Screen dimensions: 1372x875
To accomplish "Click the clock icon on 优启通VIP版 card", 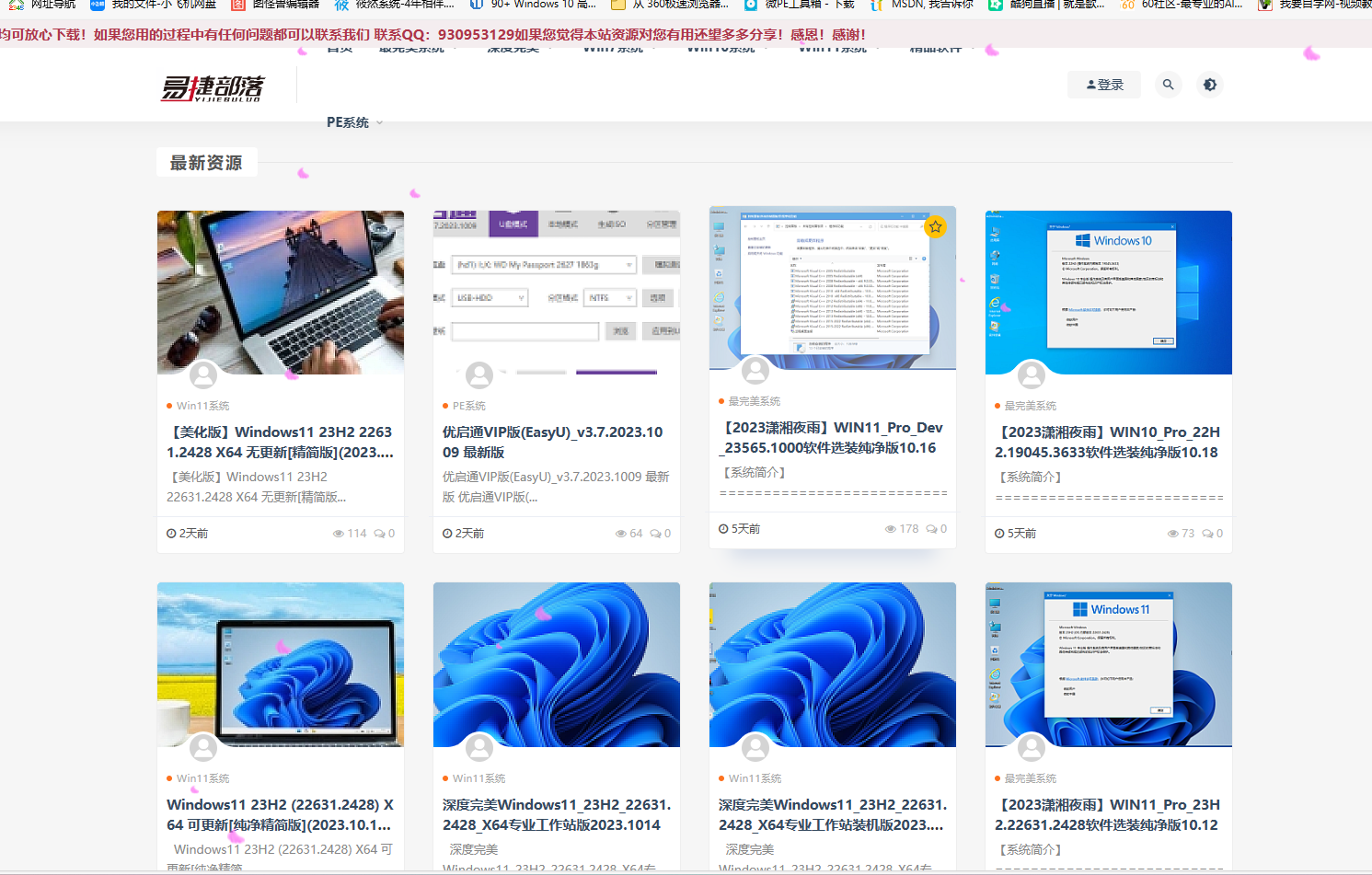I will (x=447, y=534).
